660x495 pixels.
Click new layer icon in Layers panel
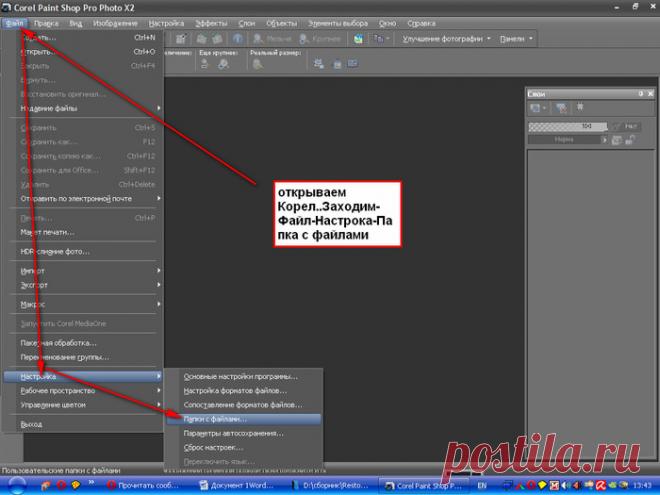(x=537, y=108)
